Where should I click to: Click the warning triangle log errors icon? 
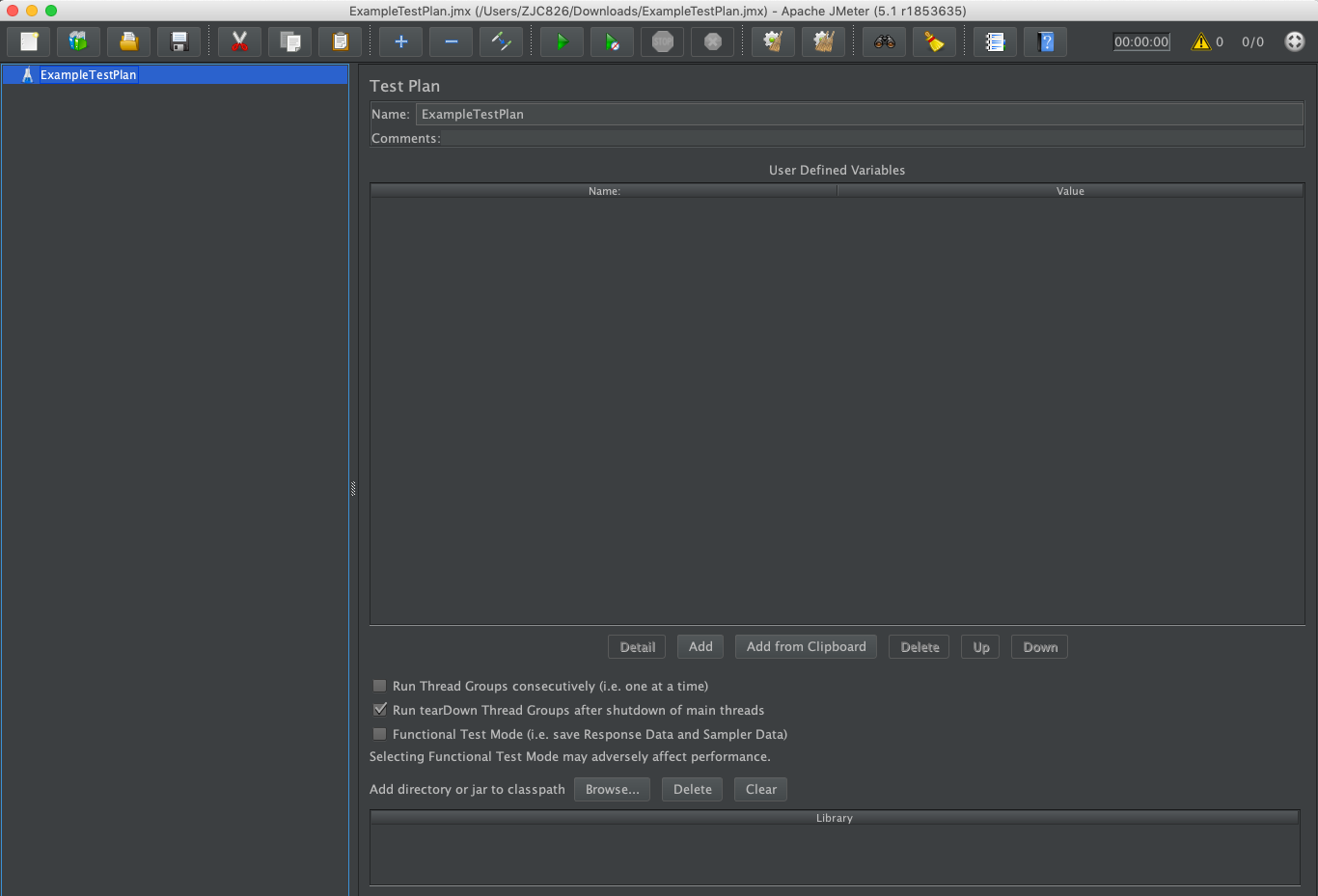pos(1201,41)
